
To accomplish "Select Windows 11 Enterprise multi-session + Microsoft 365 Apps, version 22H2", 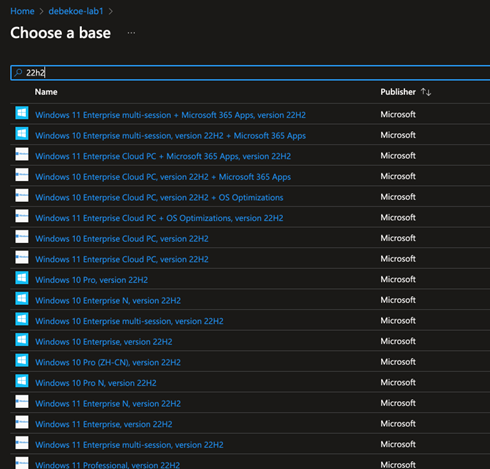I will pos(170,115).
